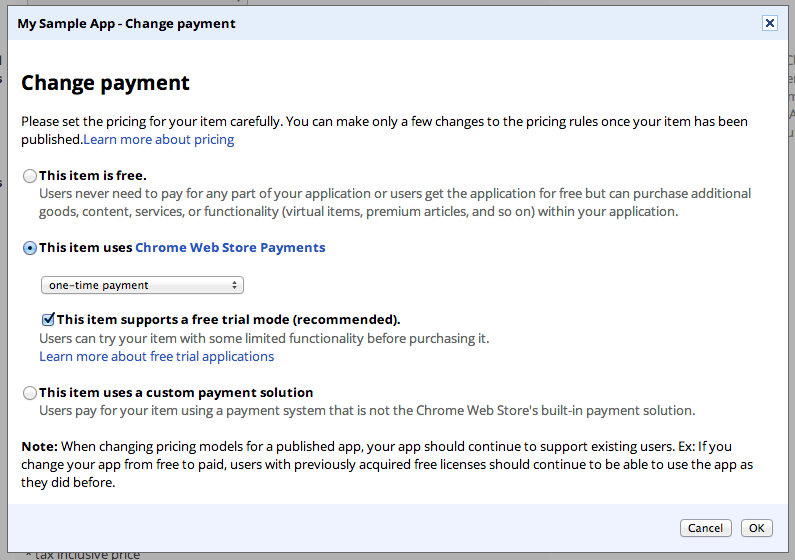
Task: Click the bold "This item is free." label
Action: (93, 176)
